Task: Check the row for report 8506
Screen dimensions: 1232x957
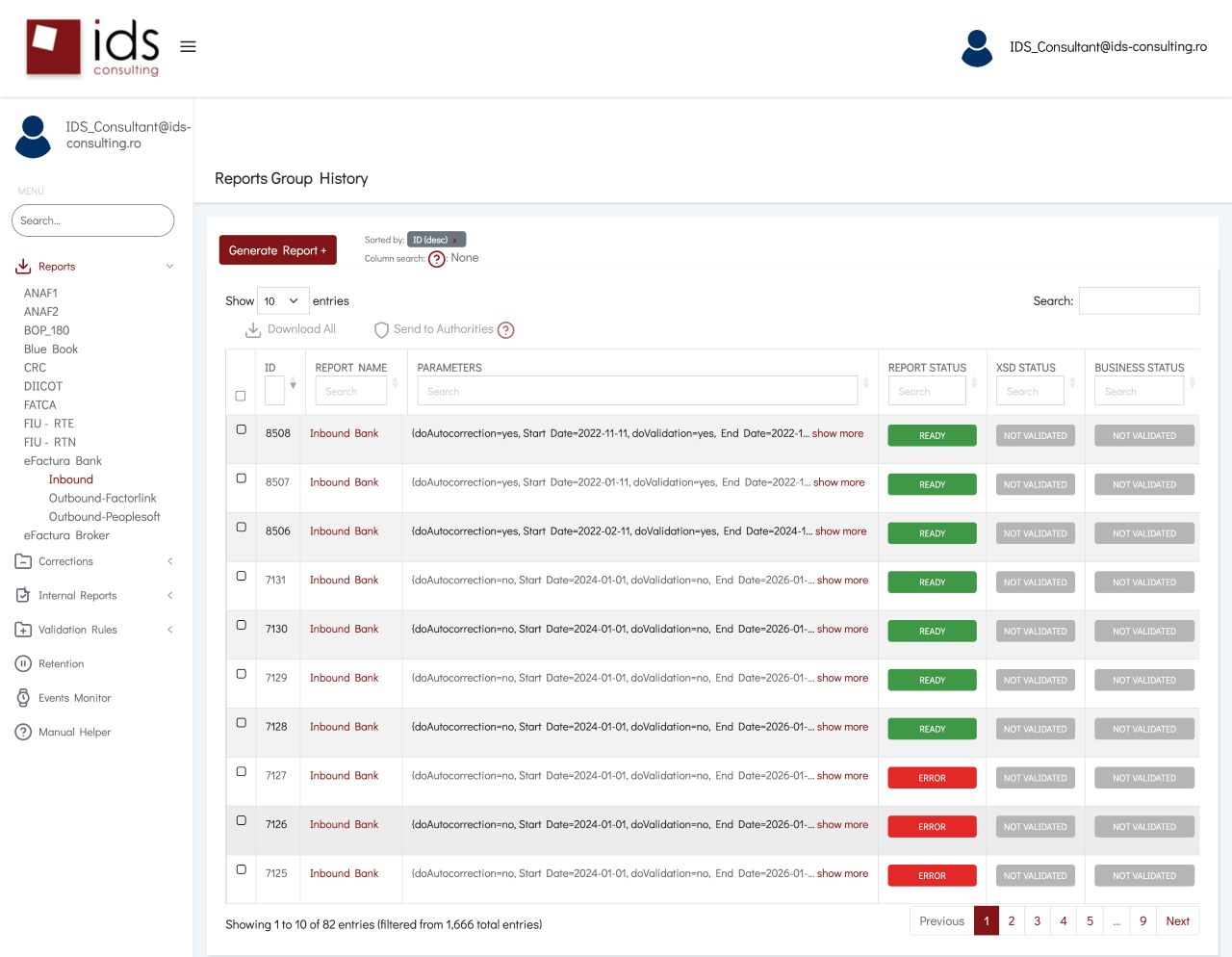Action: pos(242,528)
